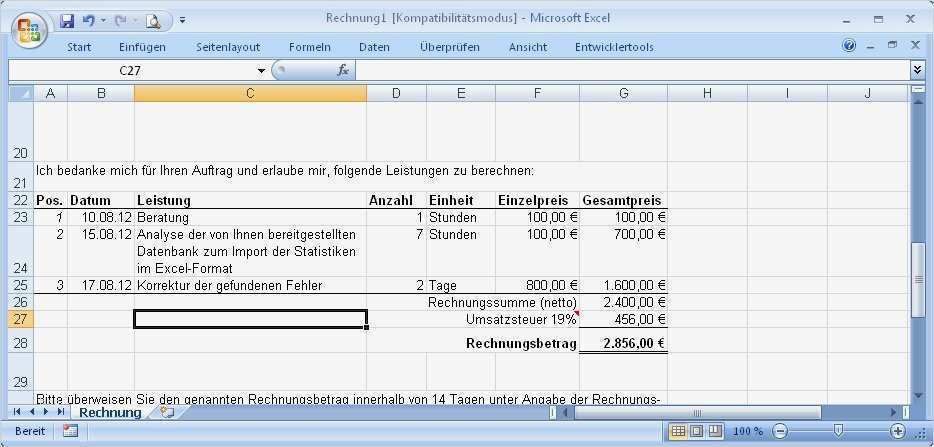Click the 100 % zoom level button

(x=748, y=431)
